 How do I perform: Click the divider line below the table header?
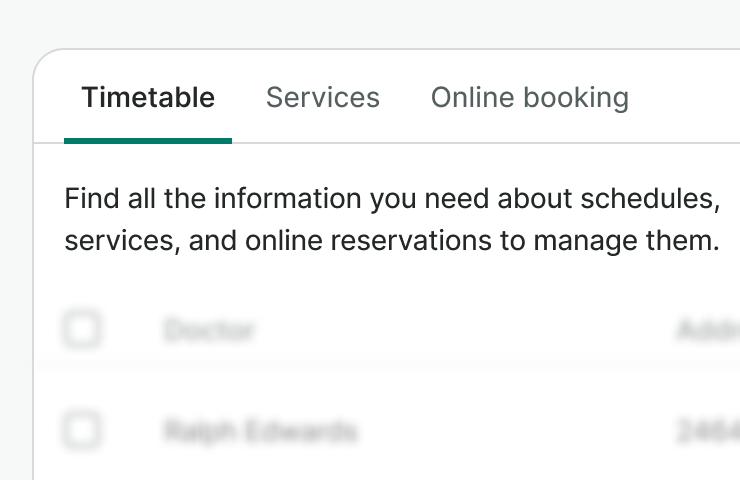pos(400,364)
